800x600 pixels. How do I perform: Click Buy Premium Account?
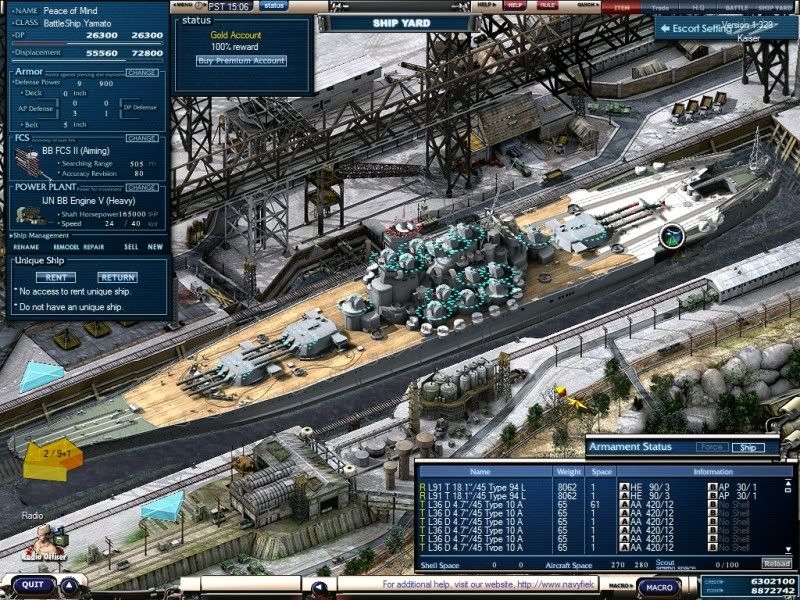241,61
